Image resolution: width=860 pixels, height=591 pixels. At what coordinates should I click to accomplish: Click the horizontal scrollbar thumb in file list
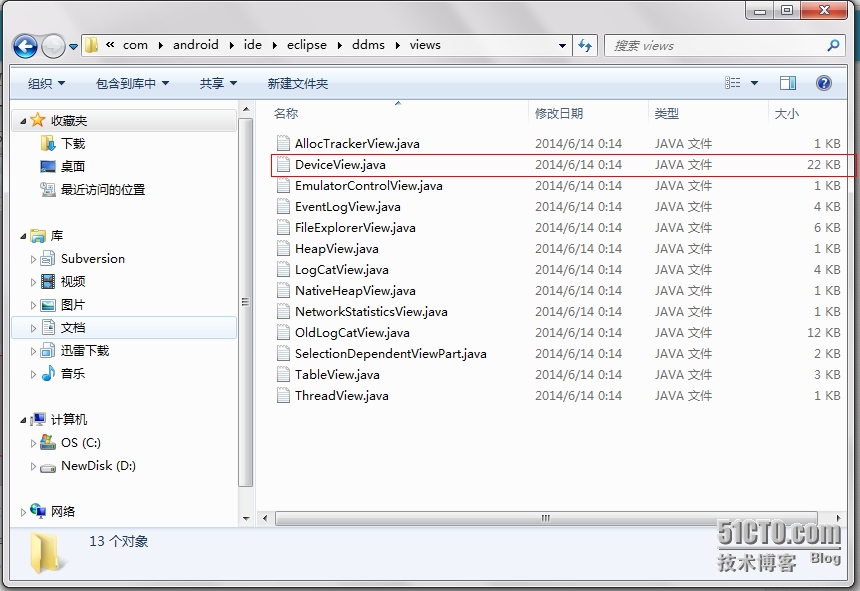pyautogui.click(x=546, y=518)
